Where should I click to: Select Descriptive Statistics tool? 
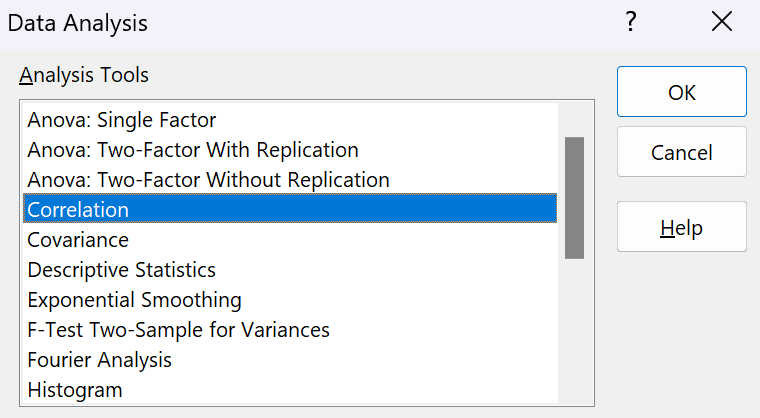[121, 270]
